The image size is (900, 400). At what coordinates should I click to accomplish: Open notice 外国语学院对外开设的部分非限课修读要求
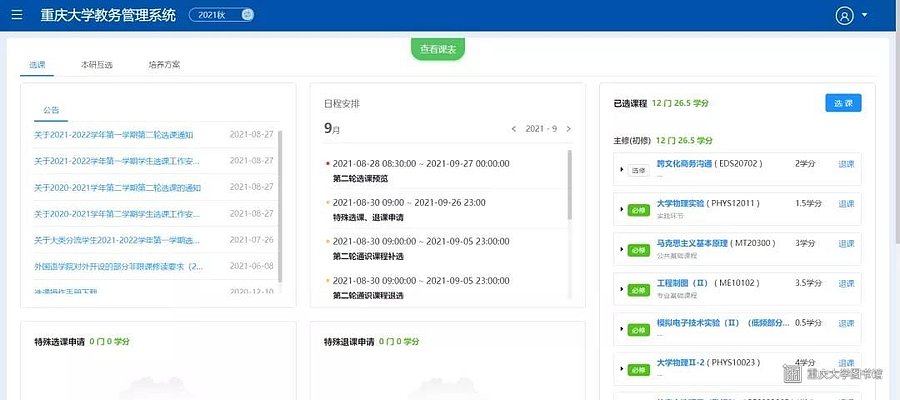118,266
